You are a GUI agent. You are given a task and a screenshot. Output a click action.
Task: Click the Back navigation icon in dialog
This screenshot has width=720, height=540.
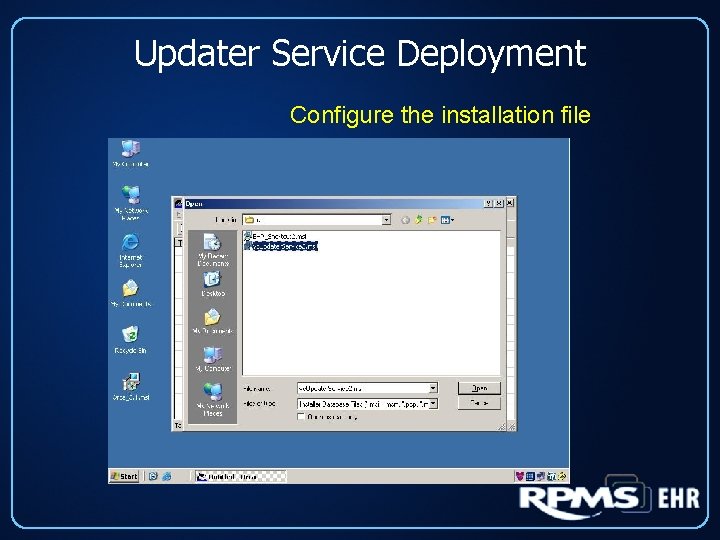(405, 220)
